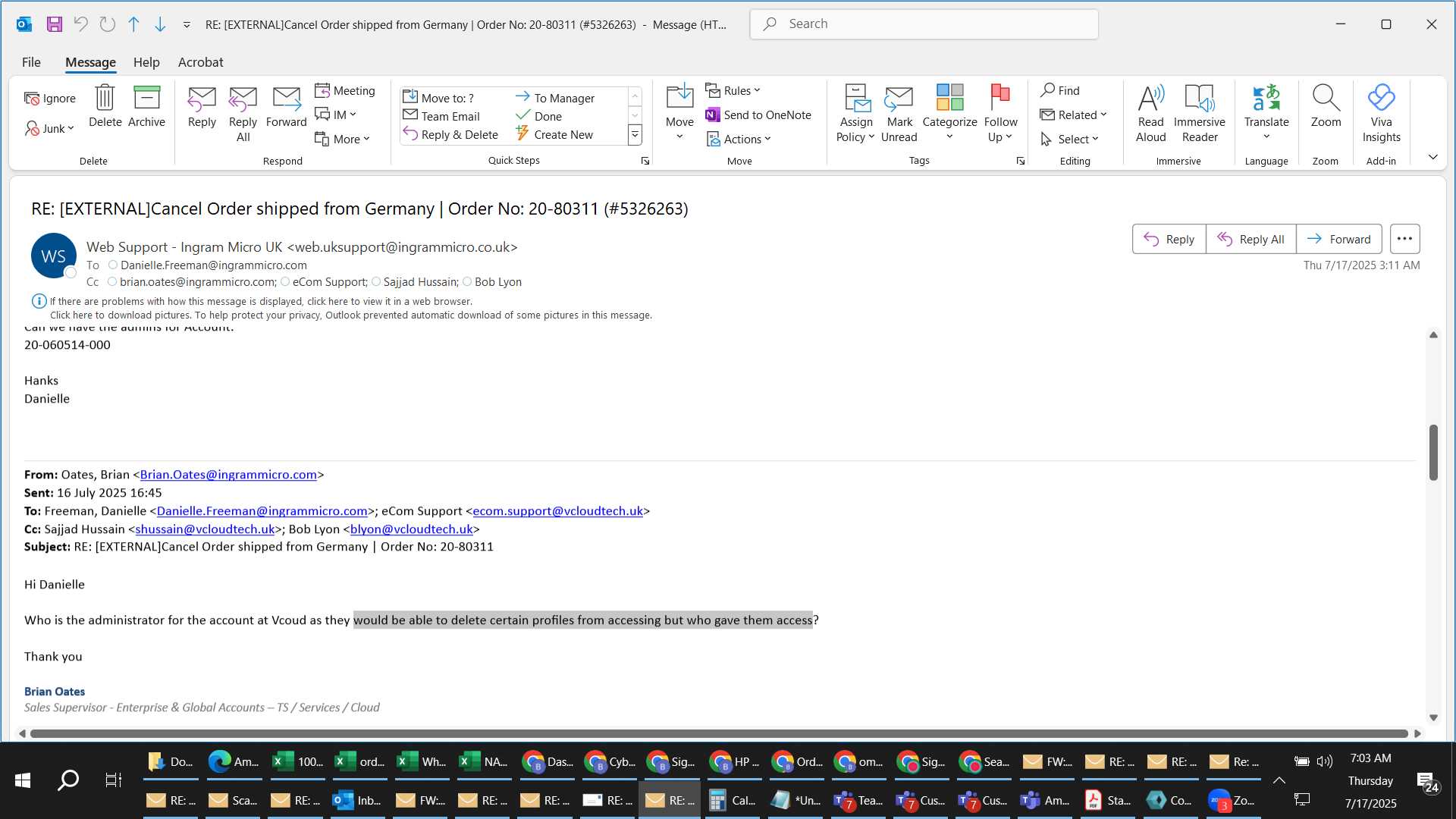Click the Undo arrow in quick access toolbar
This screenshot has width=1456, height=819.
[80, 24]
